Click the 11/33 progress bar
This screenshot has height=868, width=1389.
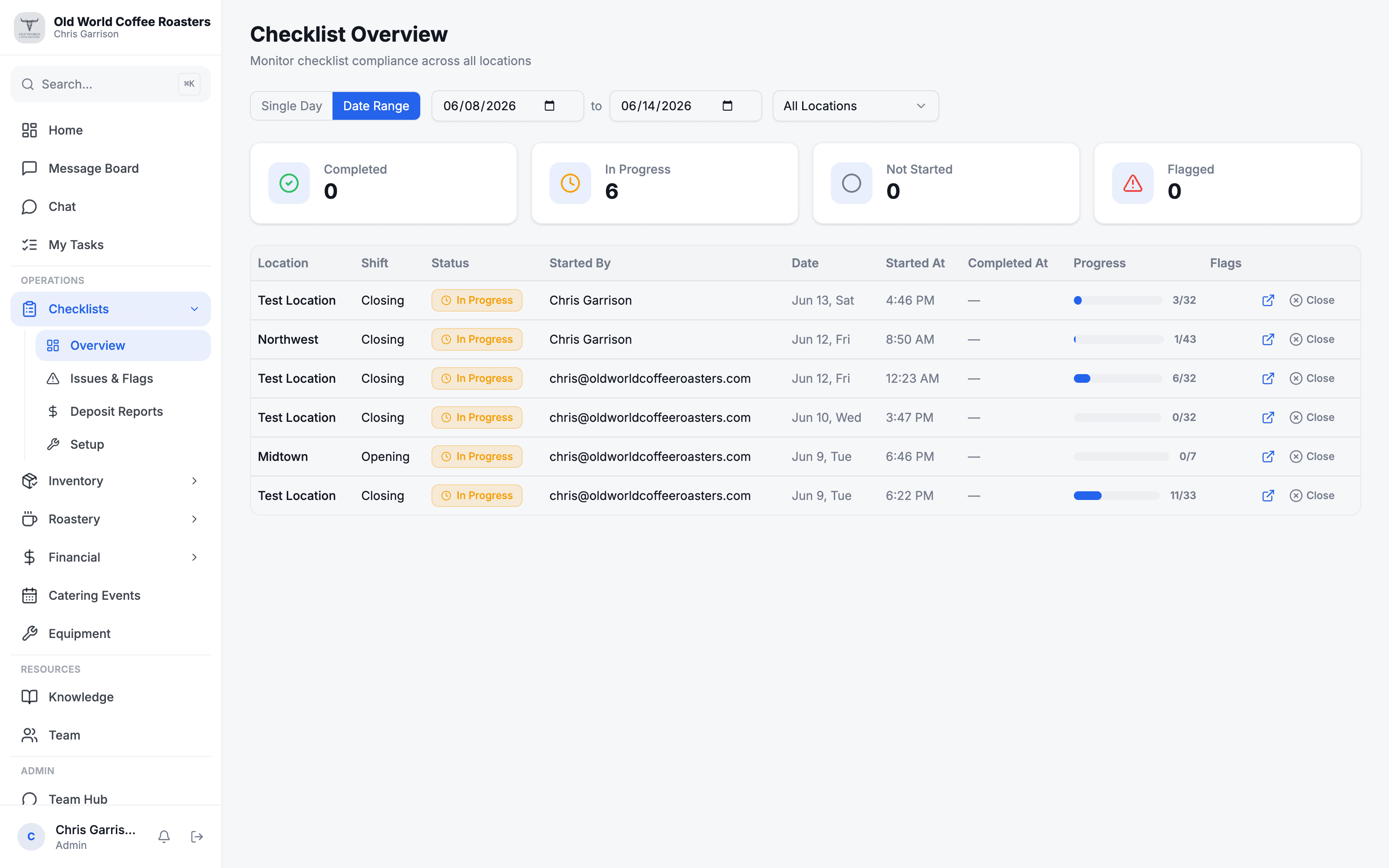(1116, 496)
